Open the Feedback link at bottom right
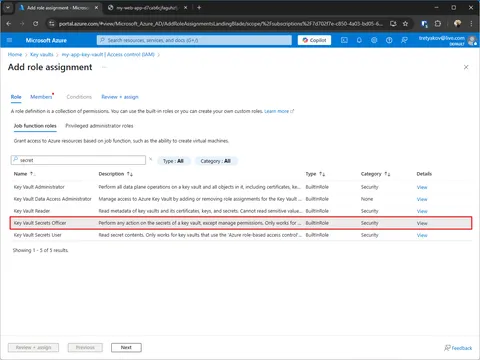Screen dimensions: 480x360 coord(458,348)
